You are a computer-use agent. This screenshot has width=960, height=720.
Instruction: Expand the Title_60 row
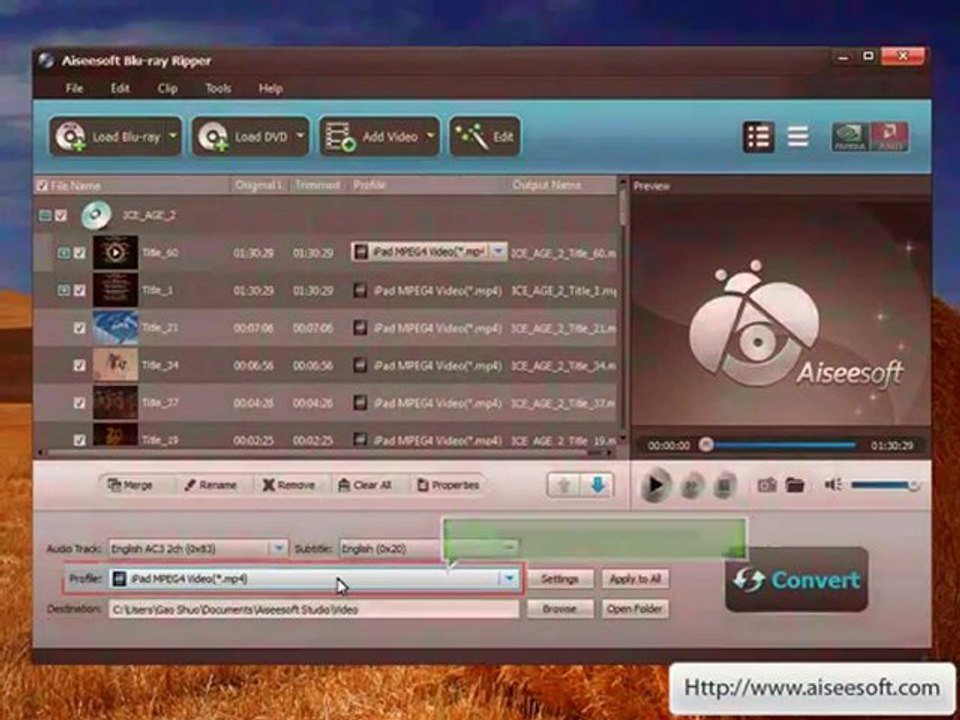coord(64,253)
